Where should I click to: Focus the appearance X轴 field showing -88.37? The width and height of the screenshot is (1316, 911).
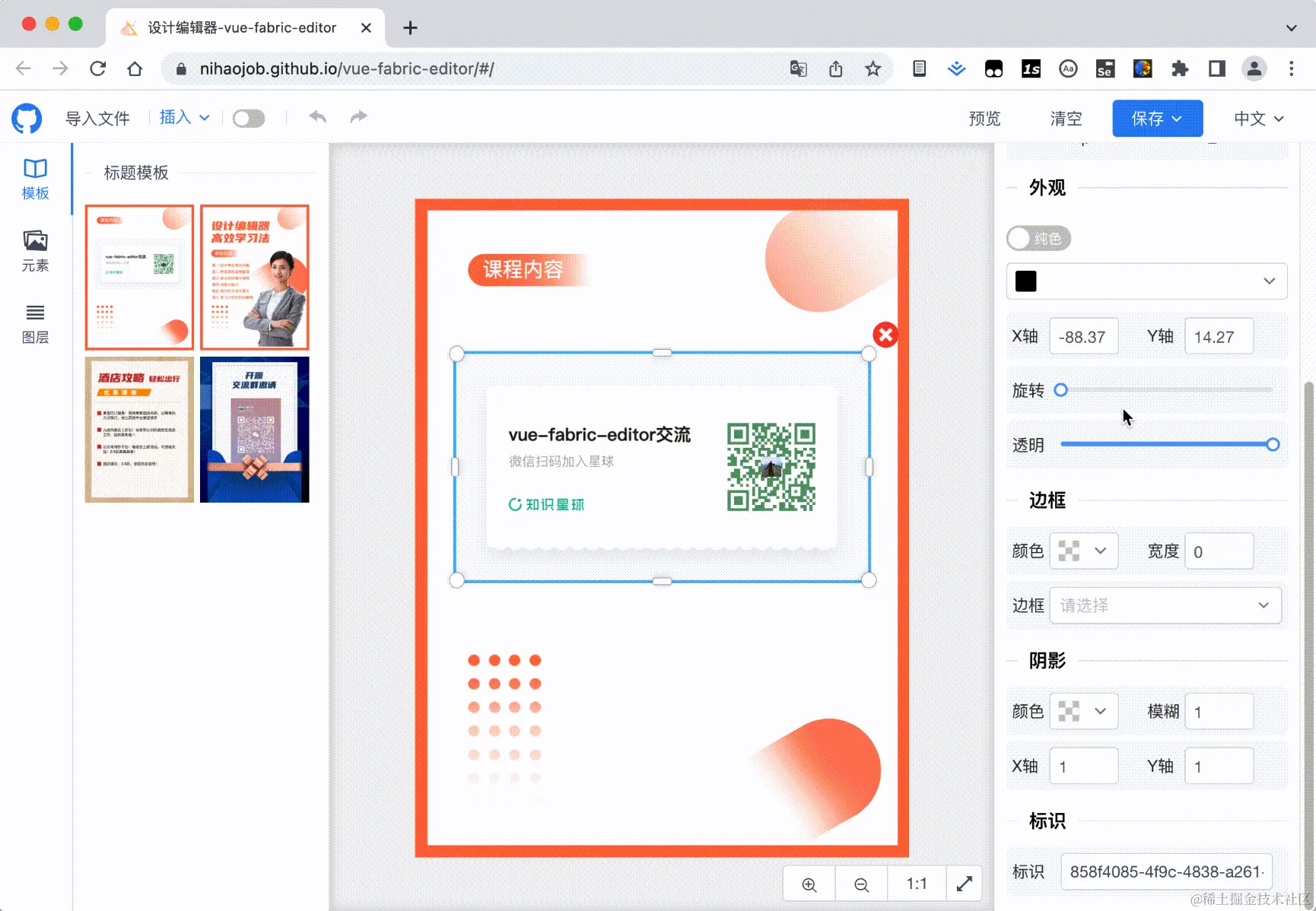coord(1083,337)
